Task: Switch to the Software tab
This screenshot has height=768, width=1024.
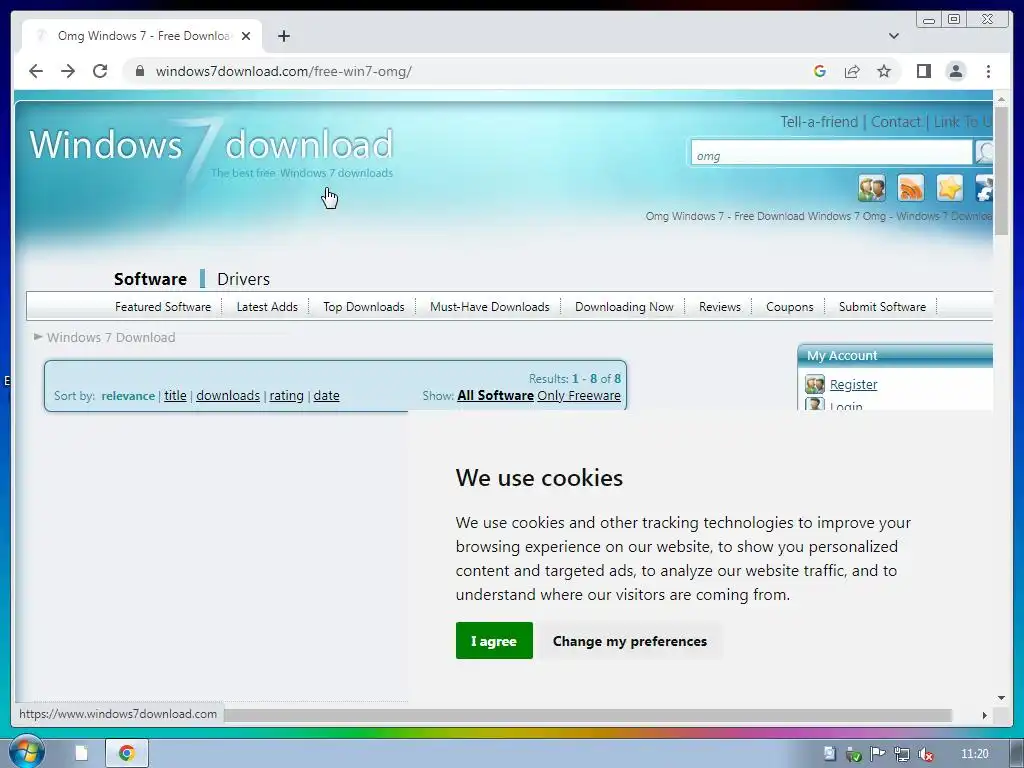Action: pyautogui.click(x=150, y=279)
